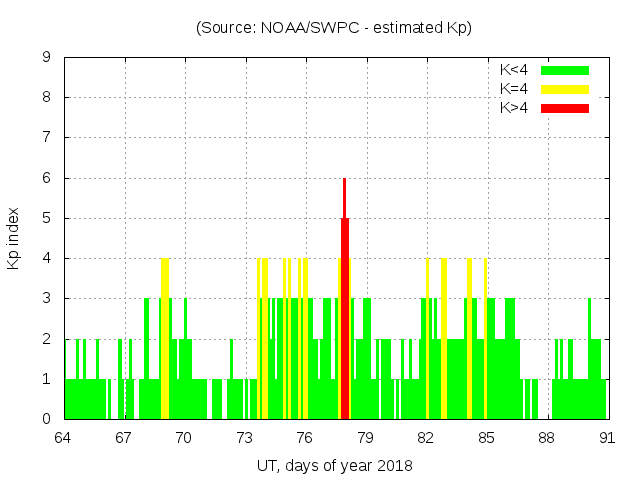Click the x-axis tick label 64

pyautogui.click(x=64, y=437)
